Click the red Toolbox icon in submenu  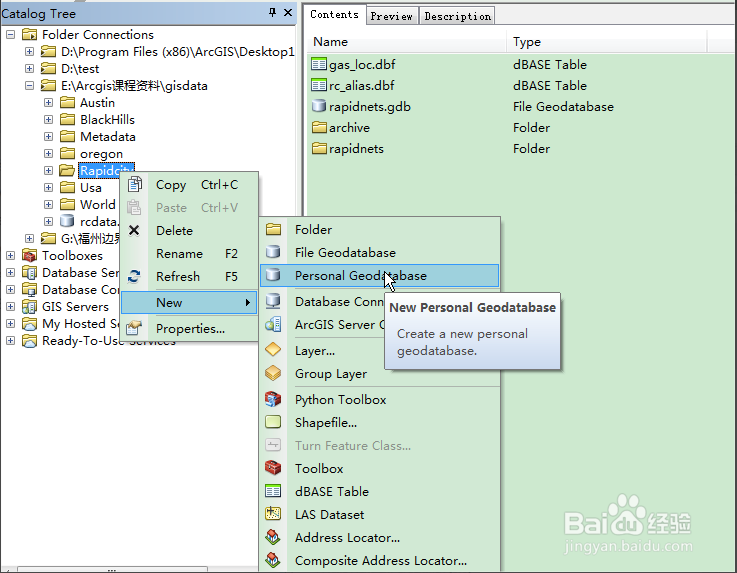[273, 468]
